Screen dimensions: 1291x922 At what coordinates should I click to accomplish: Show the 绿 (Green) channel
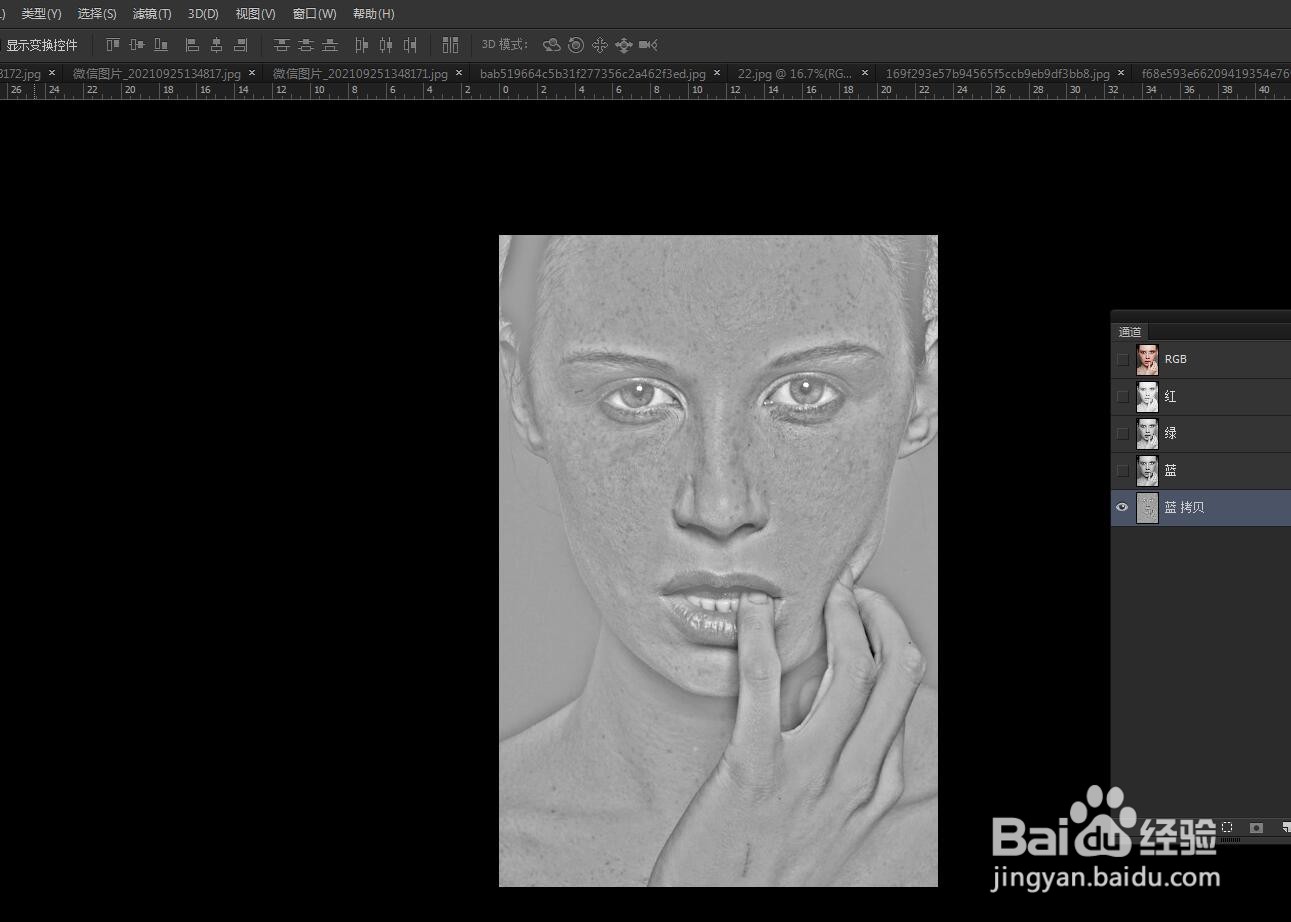click(x=1122, y=433)
